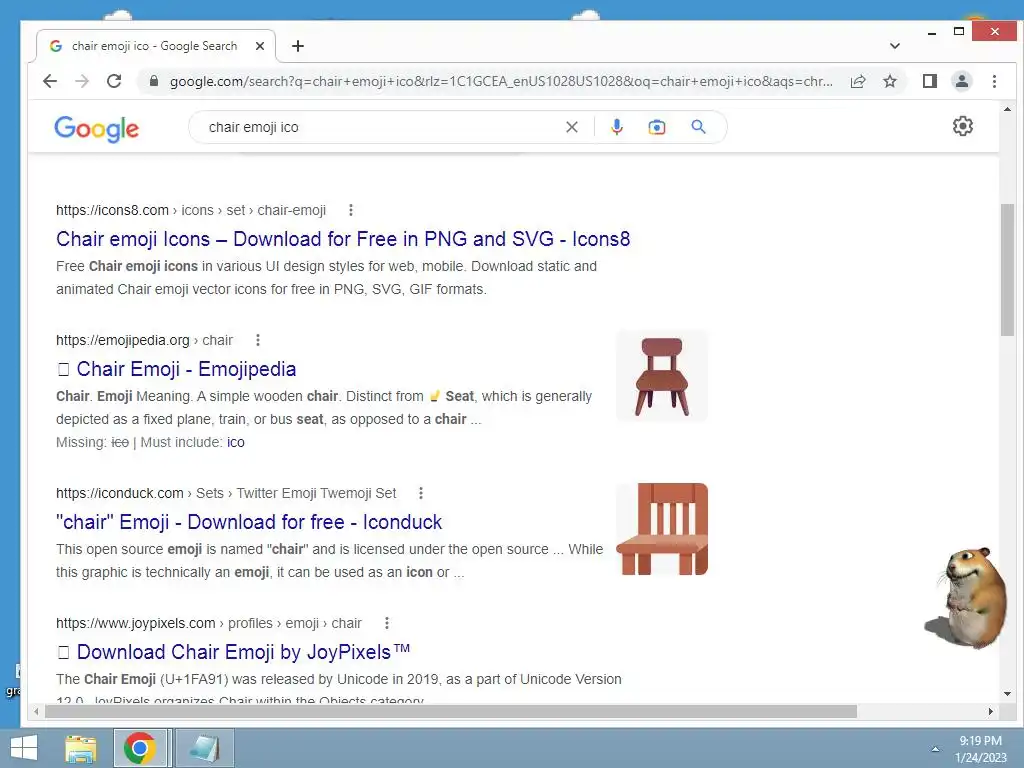Click the Iconduck chair thumbnail

pyautogui.click(x=662, y=529)
